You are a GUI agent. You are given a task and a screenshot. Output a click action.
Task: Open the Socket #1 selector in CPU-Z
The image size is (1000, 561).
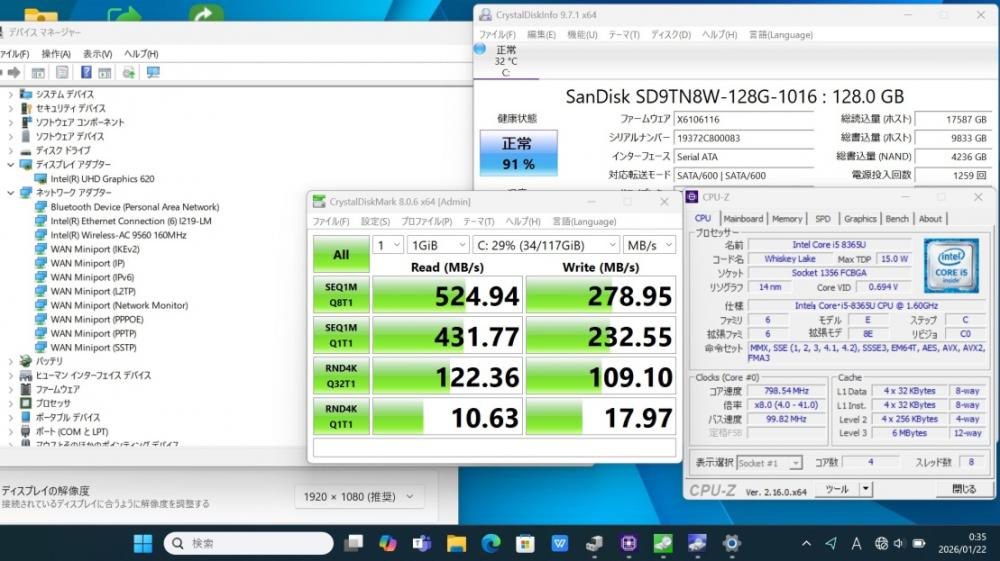[769, 463]
